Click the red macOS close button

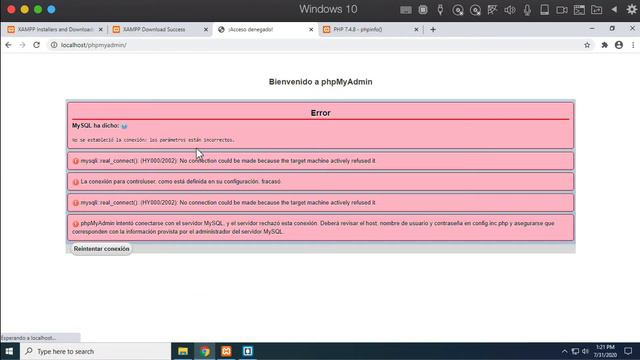[11, 9]
